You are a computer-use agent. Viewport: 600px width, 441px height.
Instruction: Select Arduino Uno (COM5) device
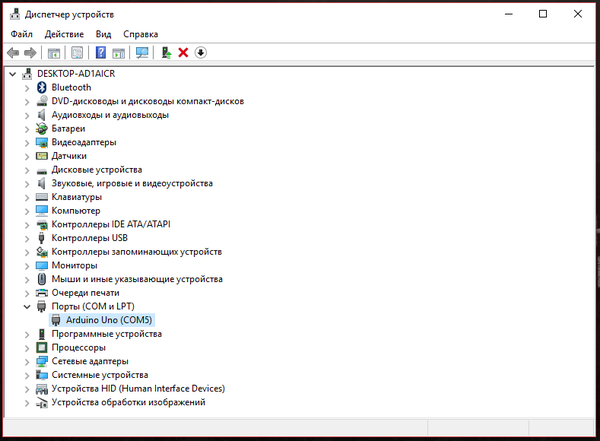click(x=109, y=320)
